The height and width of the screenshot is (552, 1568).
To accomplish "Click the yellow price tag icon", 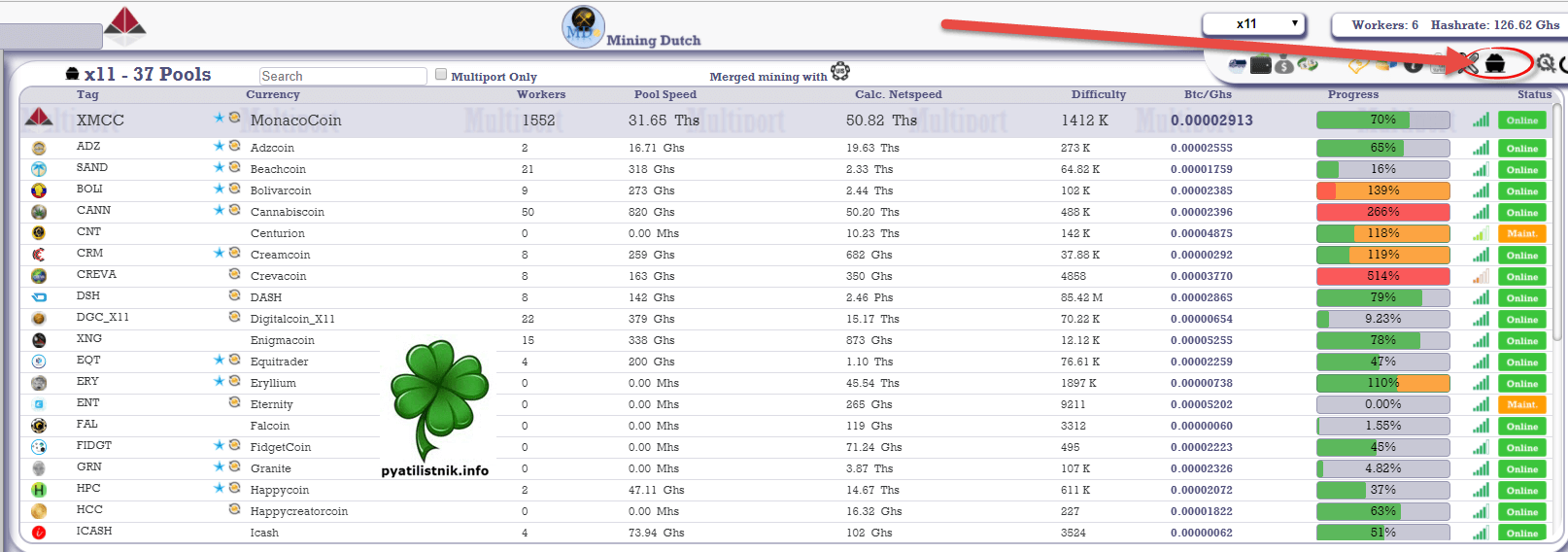I will (x=1359, y=64).
